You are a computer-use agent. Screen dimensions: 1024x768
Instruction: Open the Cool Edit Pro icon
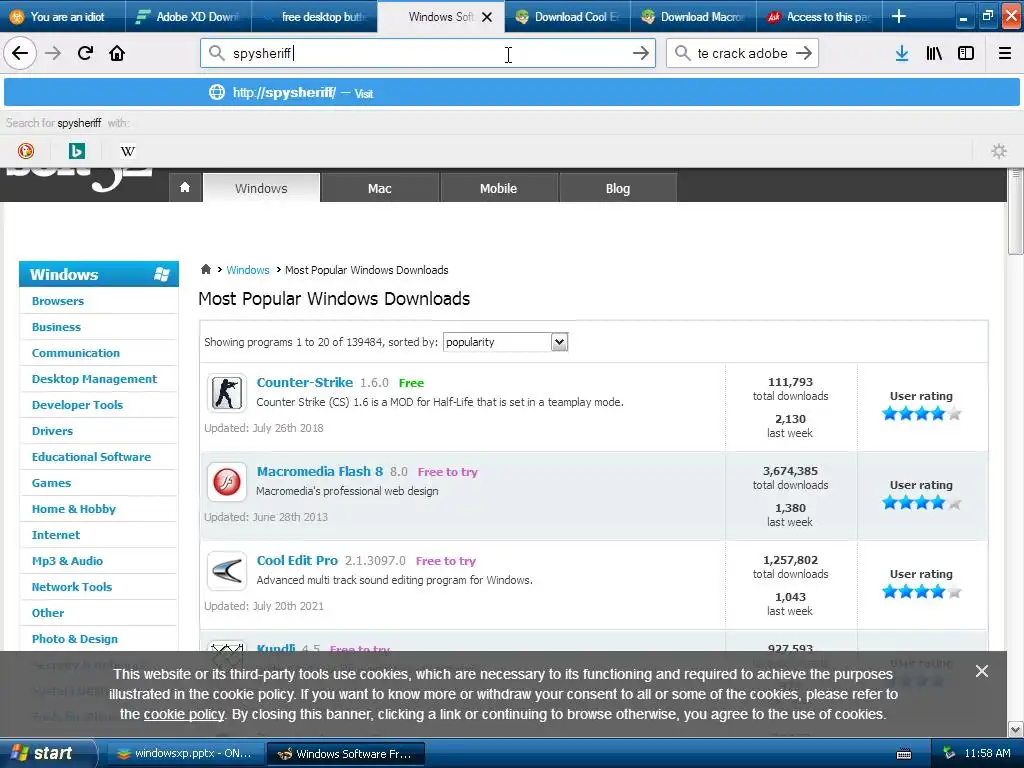tap(227, 571)
